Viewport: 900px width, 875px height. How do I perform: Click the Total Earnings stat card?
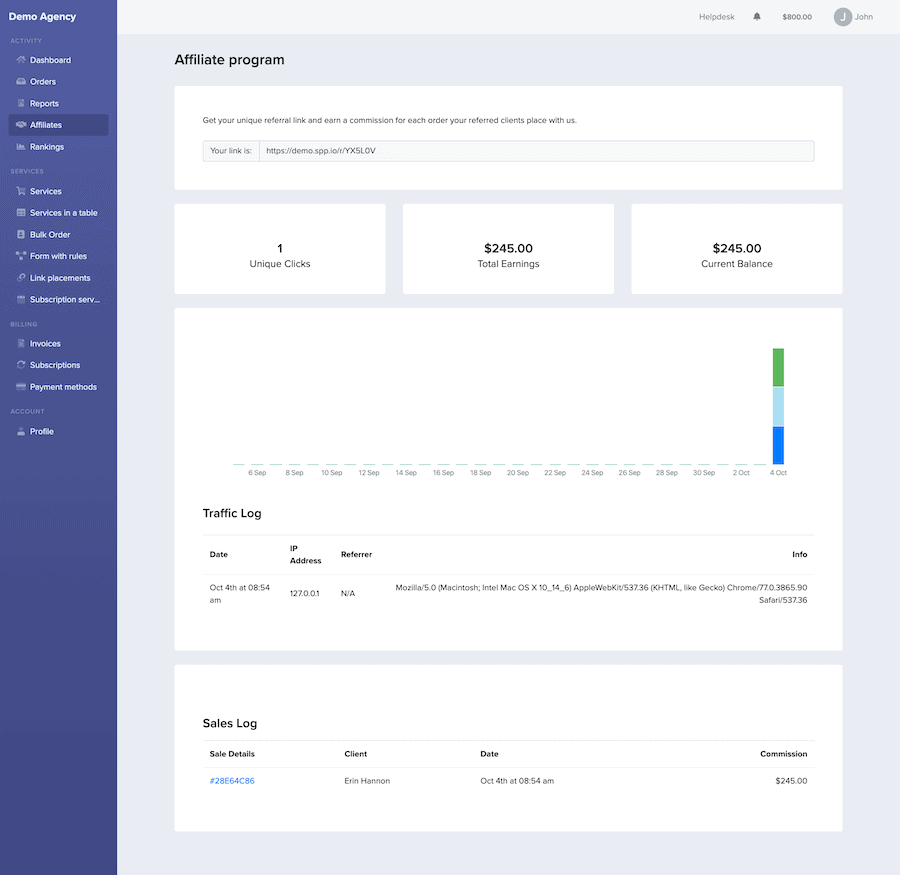[x=509, y=249]
